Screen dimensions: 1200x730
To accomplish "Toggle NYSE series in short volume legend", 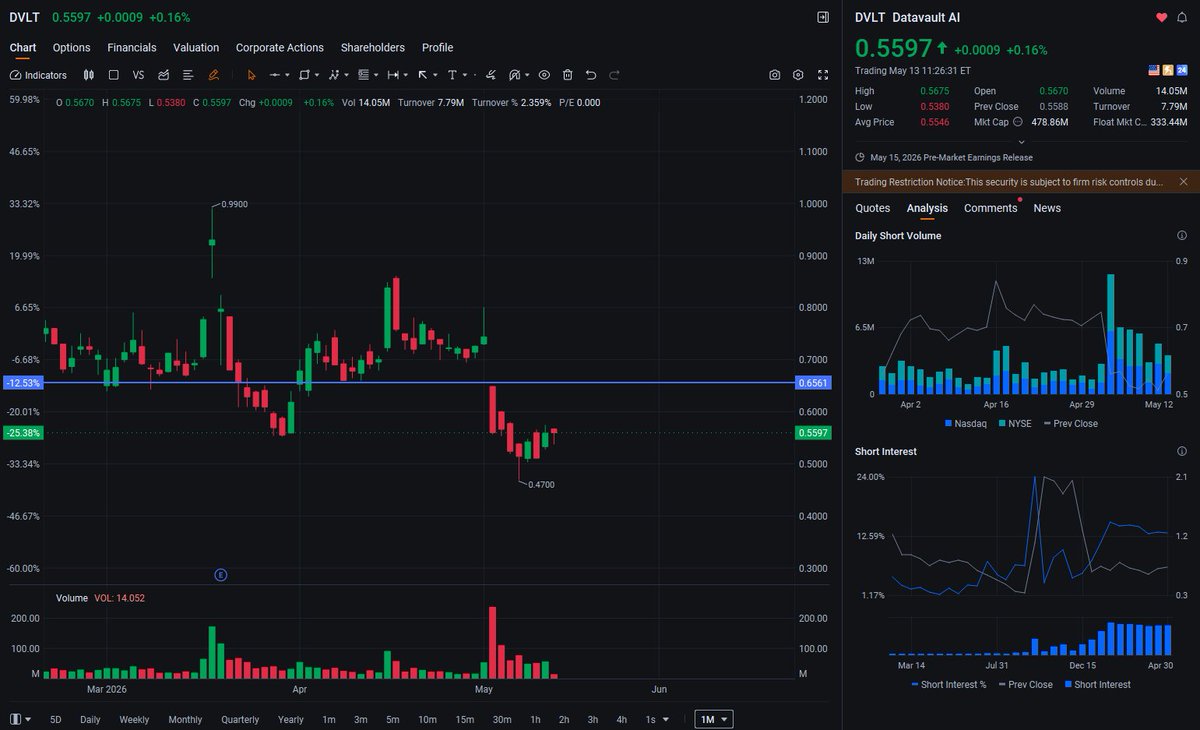I will click(x=1014, y=424).
